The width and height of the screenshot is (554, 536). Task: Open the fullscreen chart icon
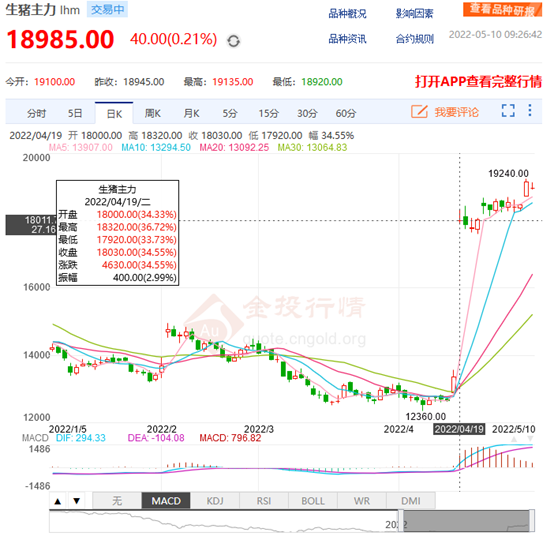[508, 111]
